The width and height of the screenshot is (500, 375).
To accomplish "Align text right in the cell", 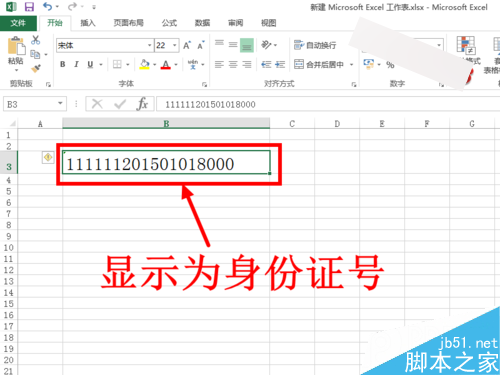I will pos(247,64).
